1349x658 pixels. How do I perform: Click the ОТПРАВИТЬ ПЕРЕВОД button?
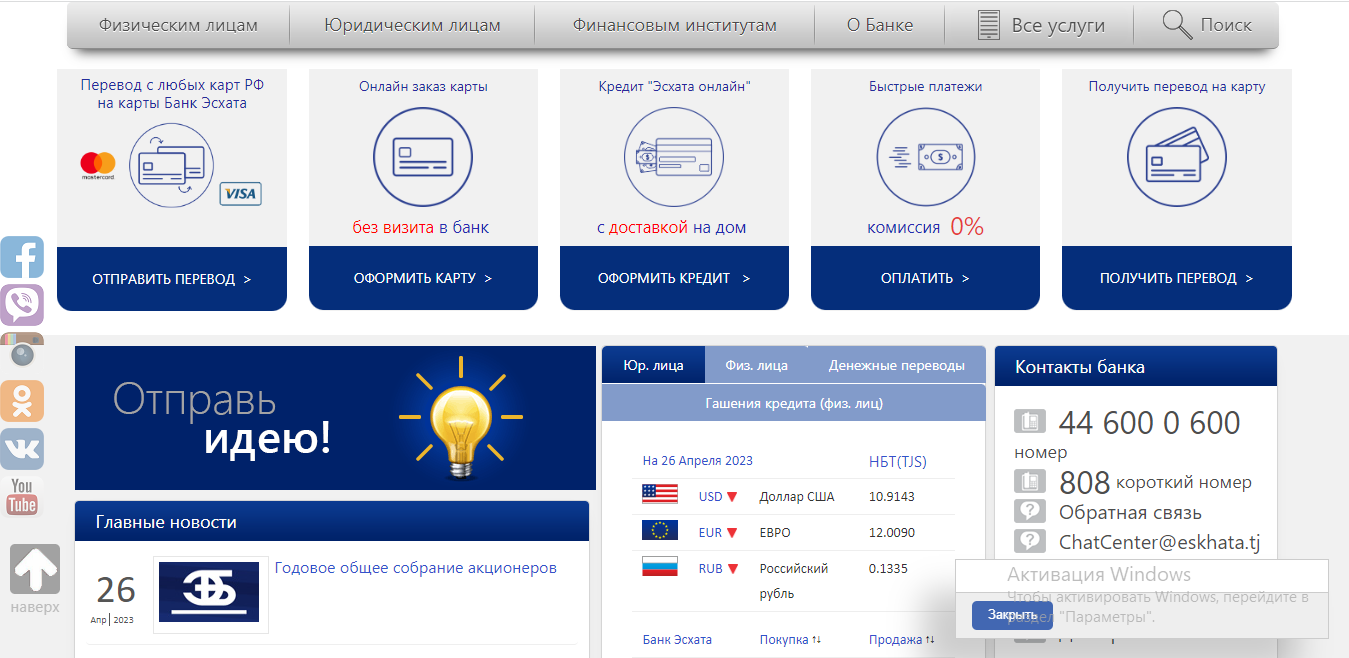(171, 279)
